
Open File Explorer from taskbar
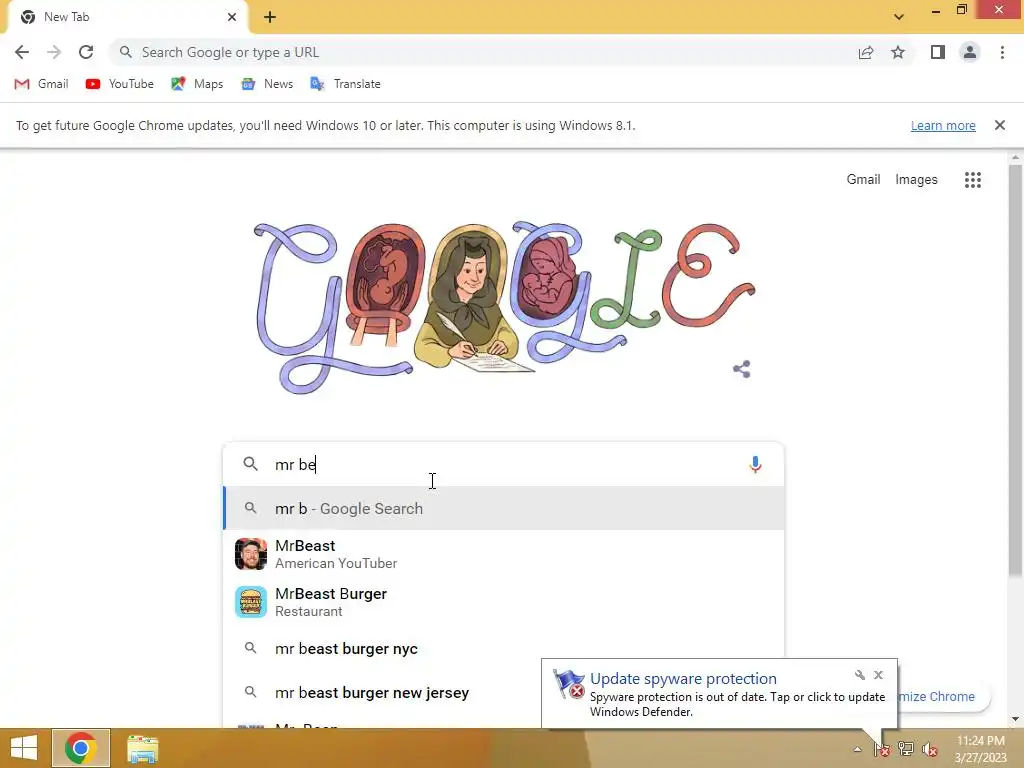142,748
